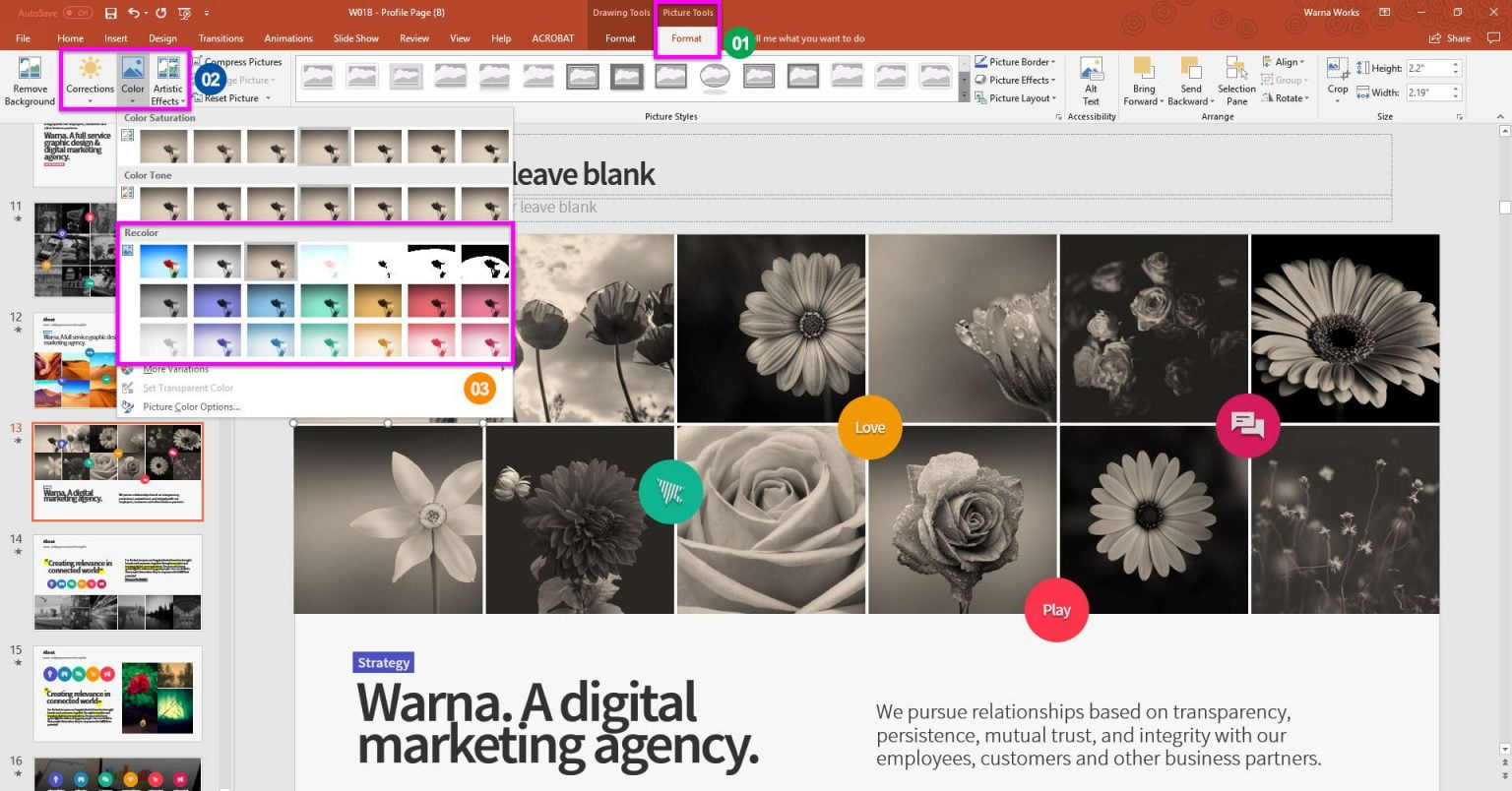This screenshot has width=1512, height=791.
Task: Open the Selection Pane
Action: 1235,79
